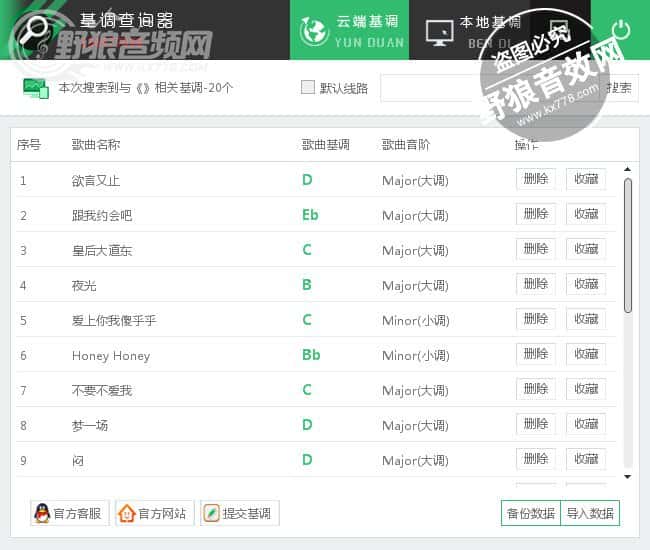Screen dimensions: 650x550
Task: Click the 基调查询器 title text
Action: pos(126,20)
